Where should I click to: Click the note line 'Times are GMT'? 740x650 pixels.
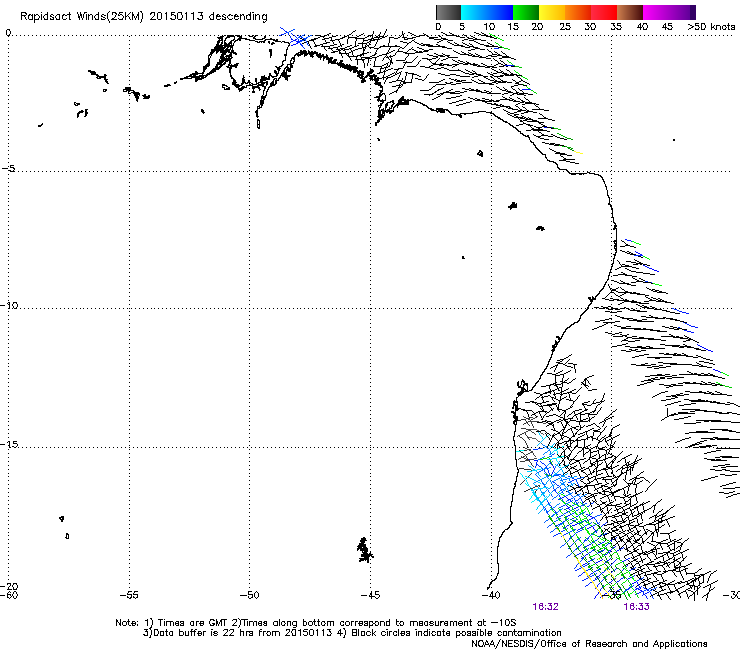pyautogui.click(x=193, y=623)
